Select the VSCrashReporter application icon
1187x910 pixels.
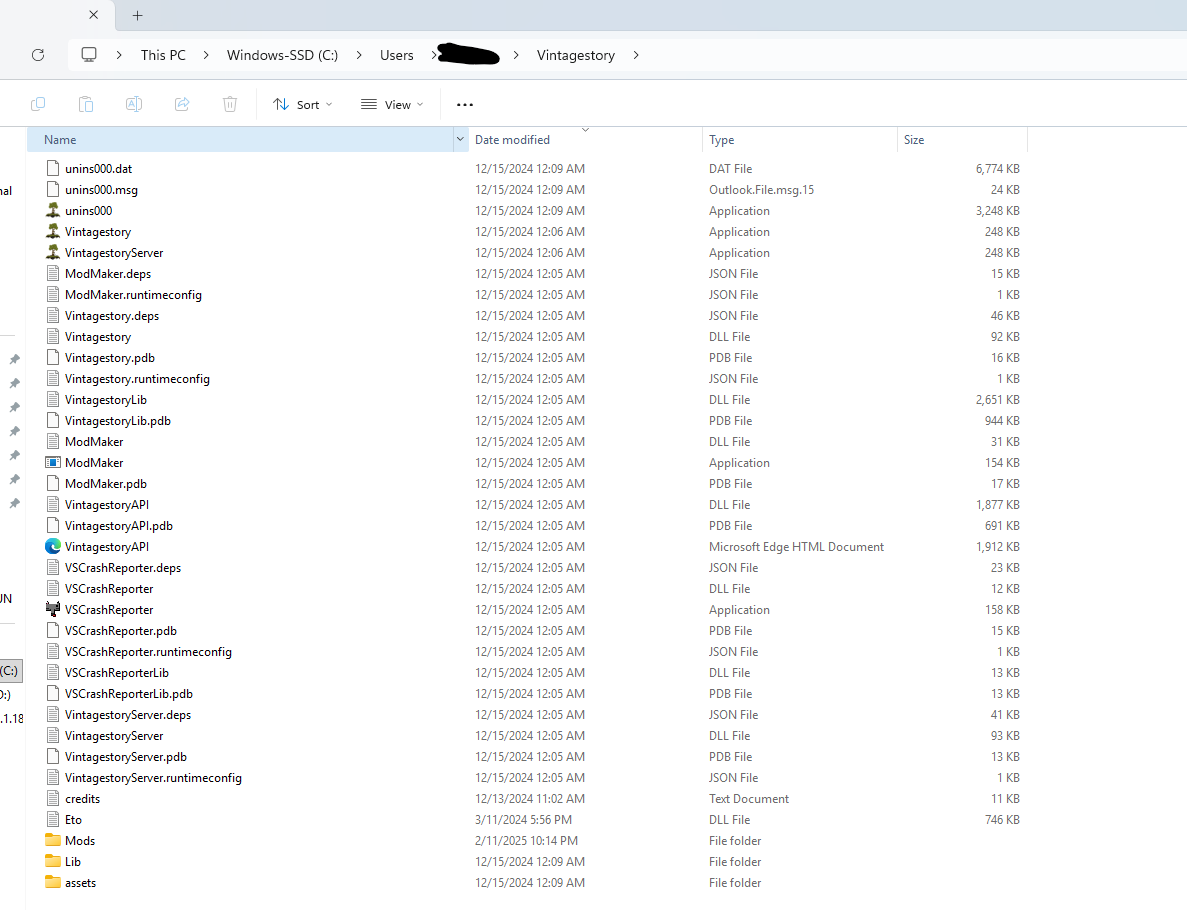click(x=53, y=610)
